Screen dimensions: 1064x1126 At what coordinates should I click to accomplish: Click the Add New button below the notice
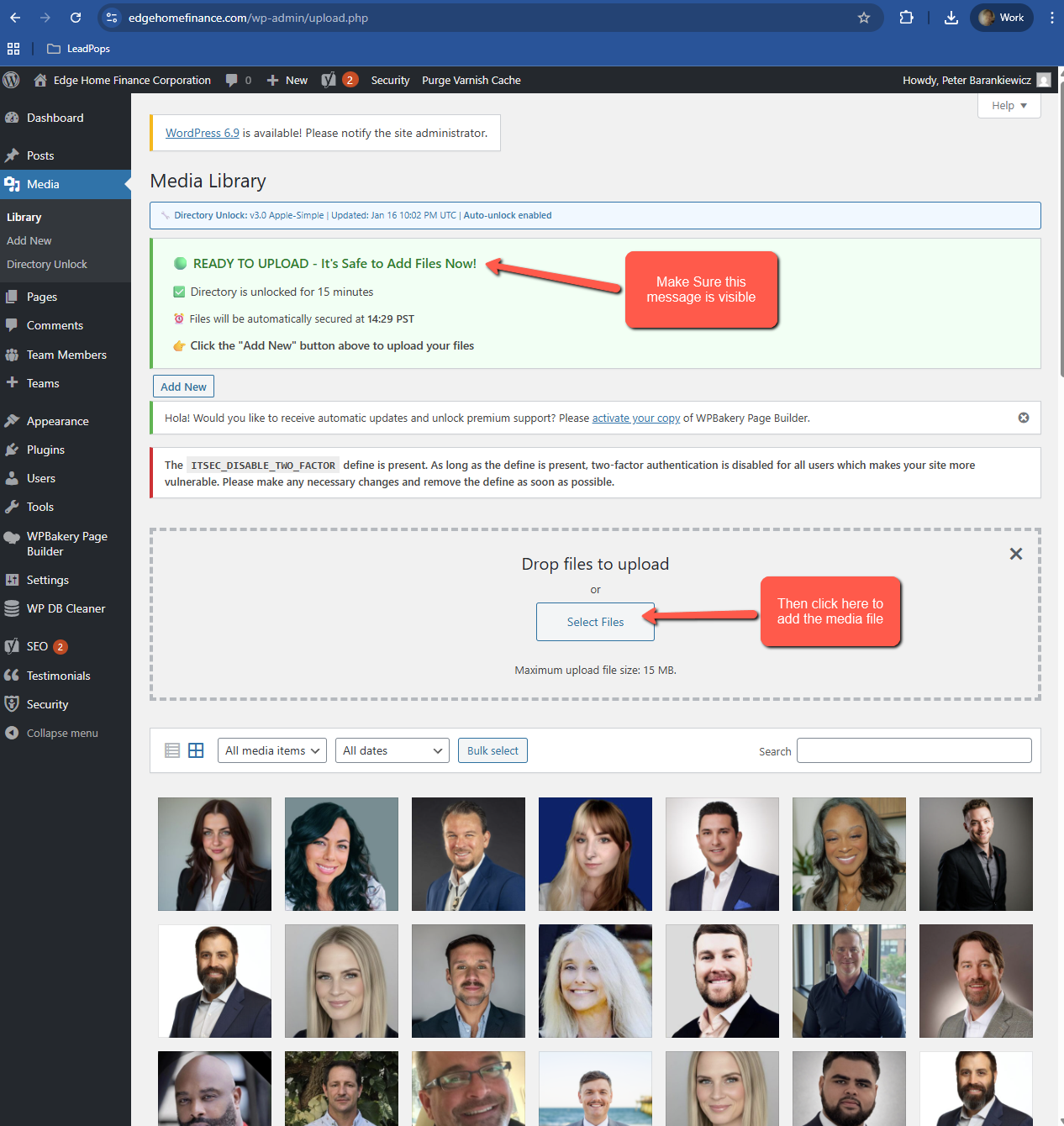pyautogui.click(x=183, y=387)
